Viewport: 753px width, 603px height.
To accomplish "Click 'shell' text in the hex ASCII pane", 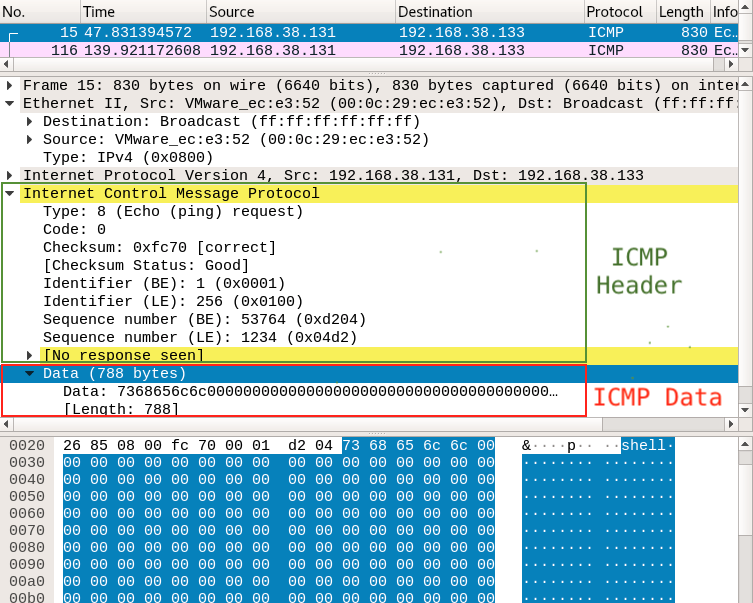I will [643, 445].
